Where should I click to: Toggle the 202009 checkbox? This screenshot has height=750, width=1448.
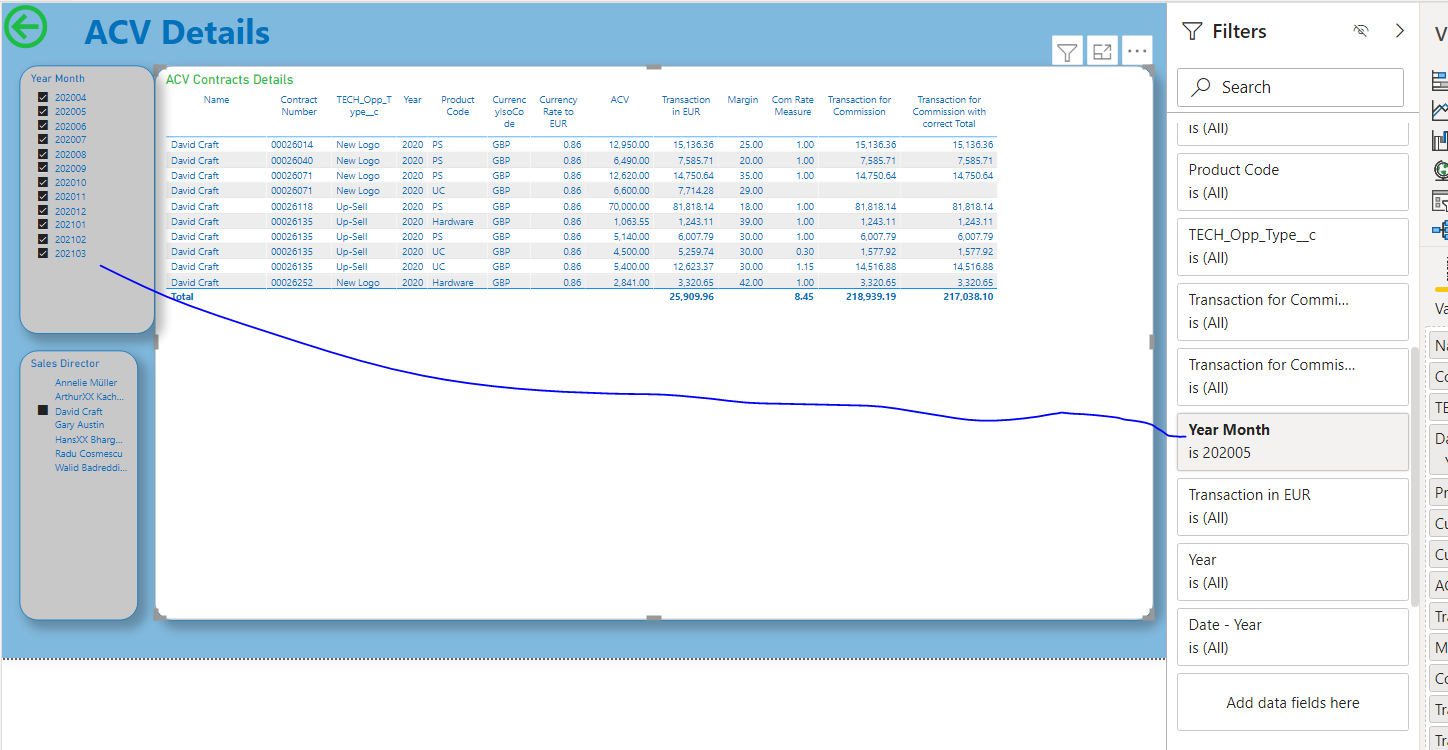pyautogui.click(x=43, y=168)
